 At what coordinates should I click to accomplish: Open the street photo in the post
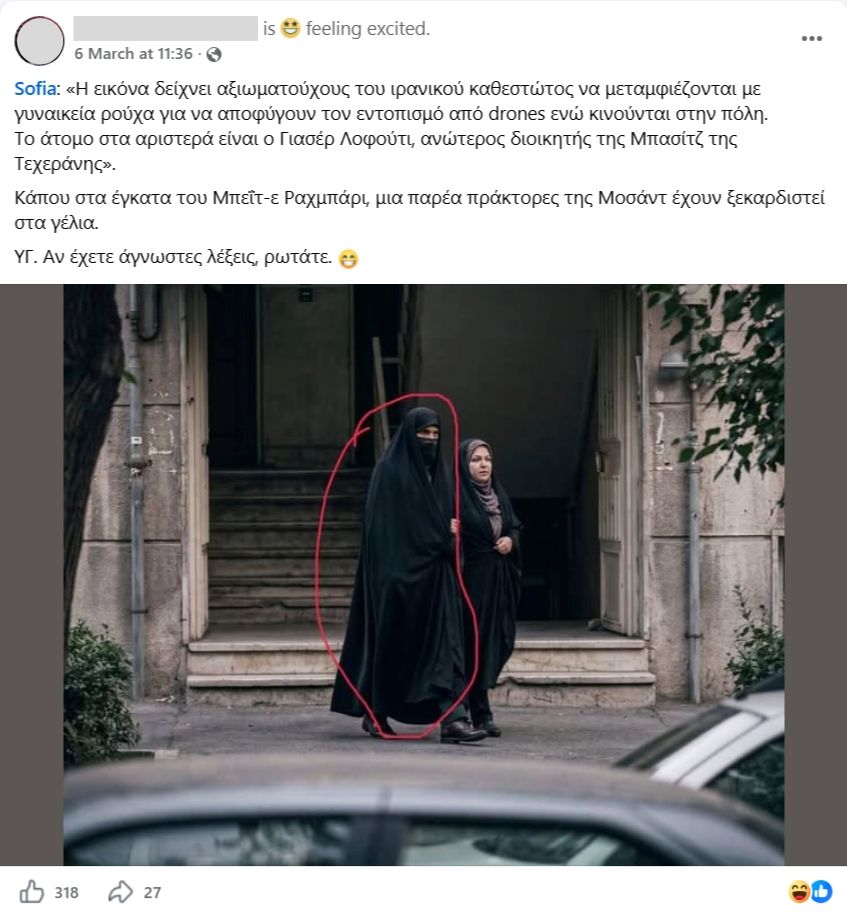[x=424, y=574]
